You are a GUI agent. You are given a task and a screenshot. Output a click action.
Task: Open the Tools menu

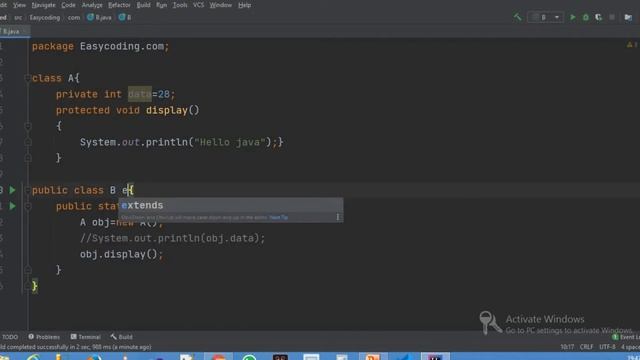pyautogui.click(x=180, y=5)
